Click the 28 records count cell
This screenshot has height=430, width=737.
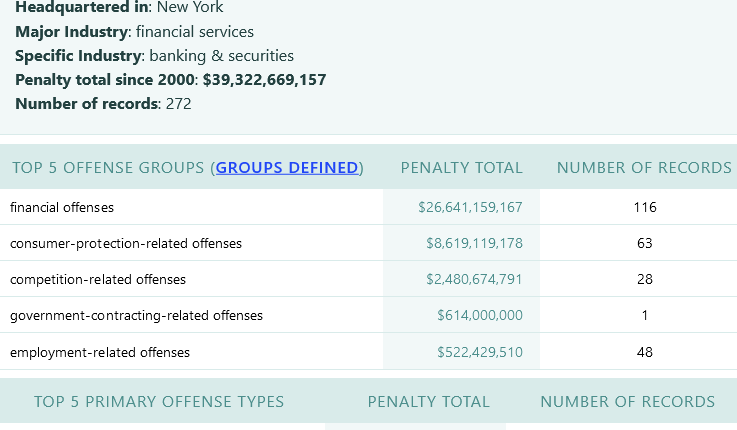[645, 279]
